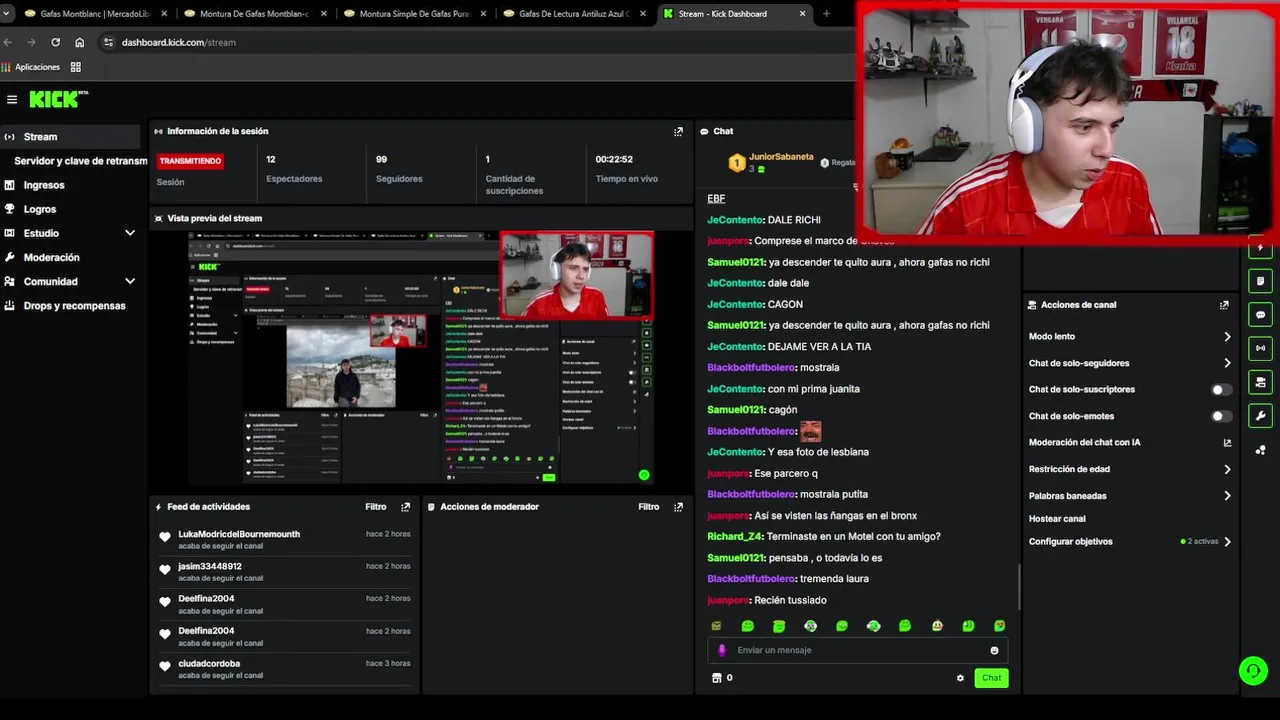The image size is (1280, 720).
Task: Click the purple microphone icon in message box
Action: point(722,650)
